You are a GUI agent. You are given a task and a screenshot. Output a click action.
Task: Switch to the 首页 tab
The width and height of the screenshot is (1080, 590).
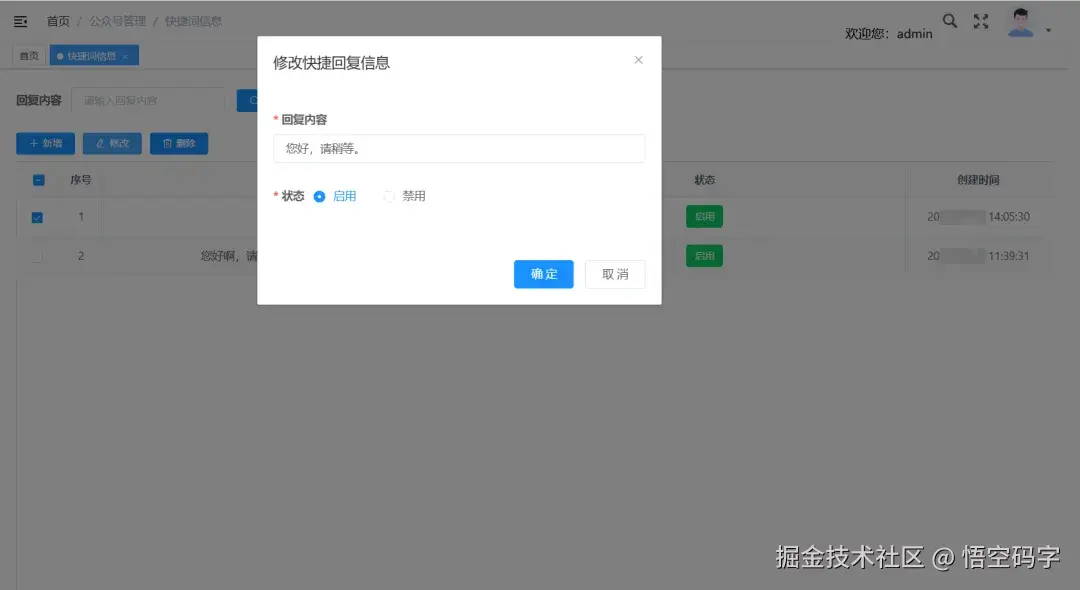(27, 55)
